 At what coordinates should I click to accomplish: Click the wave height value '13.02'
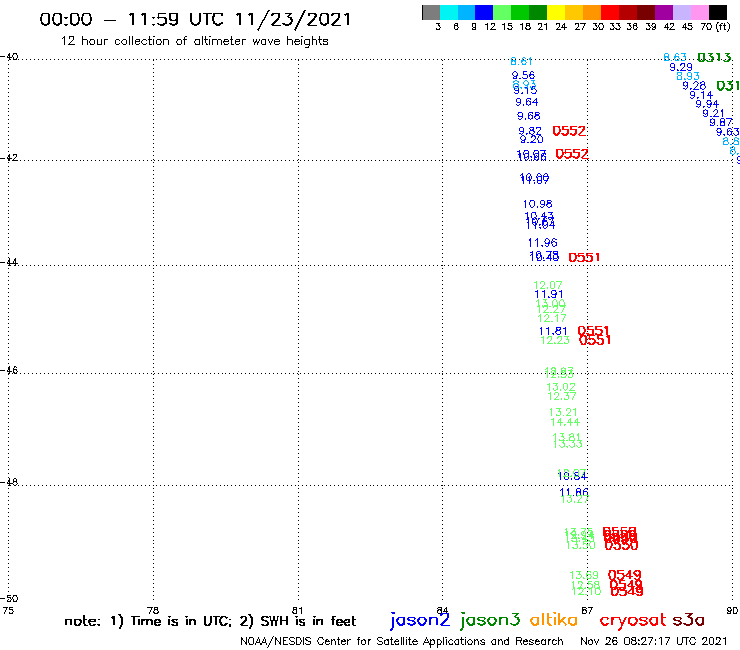point(561,388)
